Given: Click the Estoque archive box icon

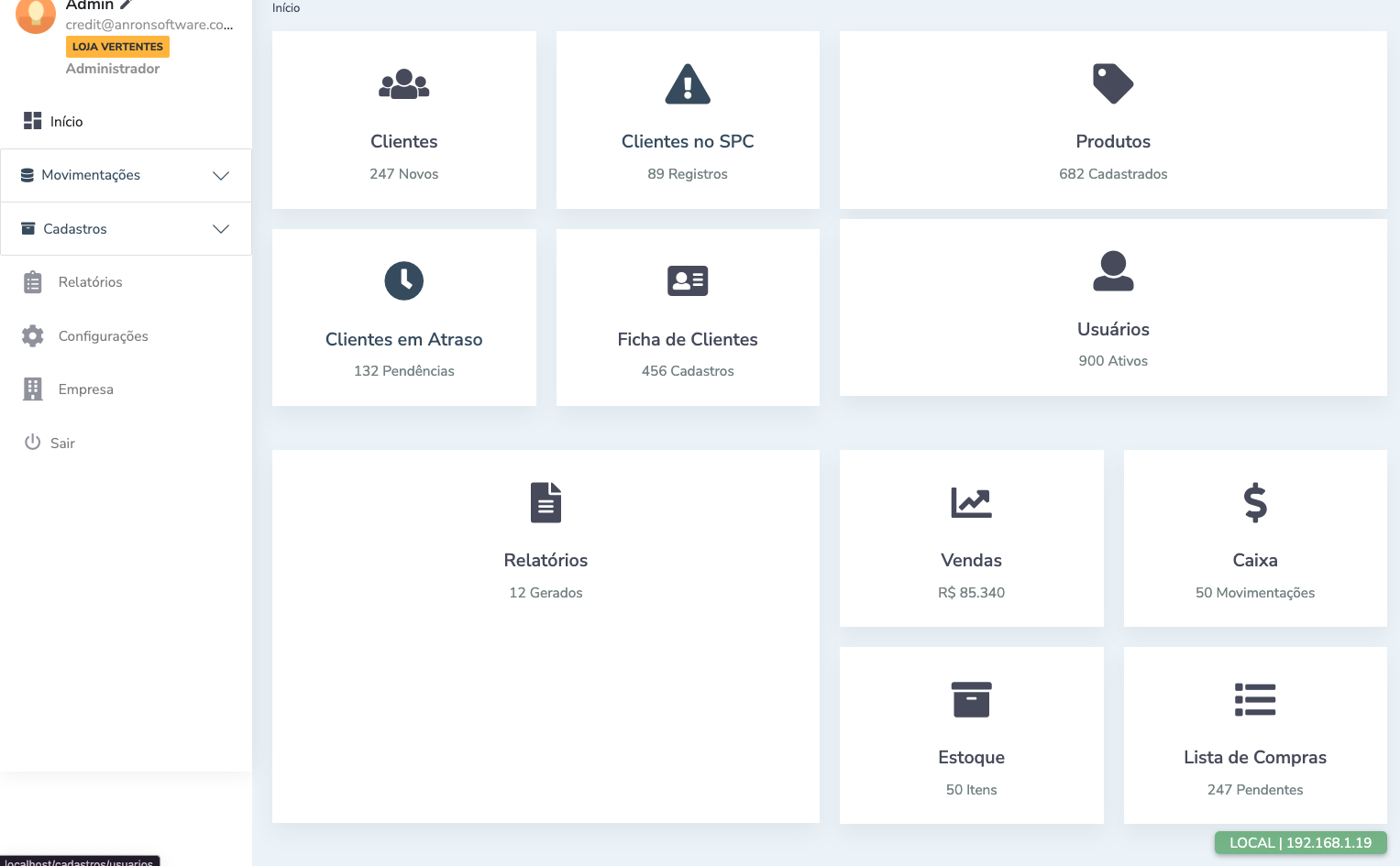Looking at the screenshot, I should click(x=971, y=699).
